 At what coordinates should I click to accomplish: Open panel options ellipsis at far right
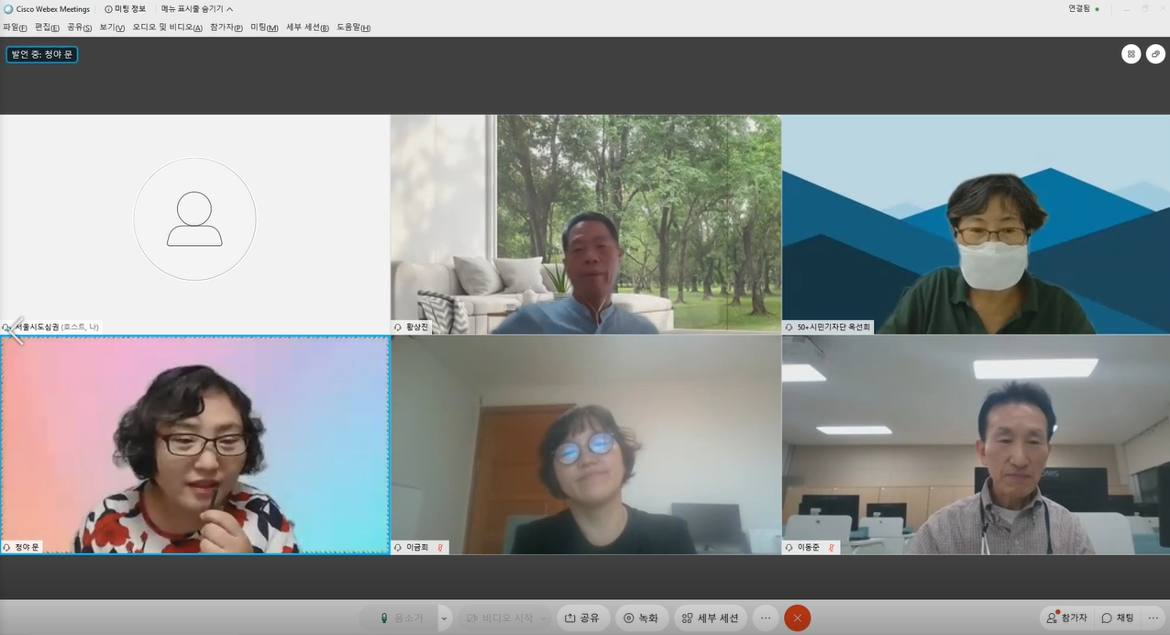point(1153,618)
